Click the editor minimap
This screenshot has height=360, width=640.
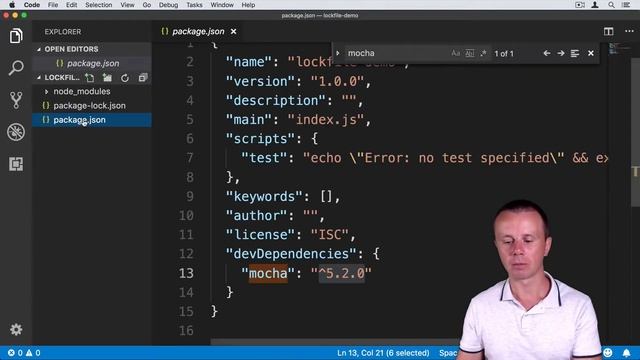coord(620,49)
